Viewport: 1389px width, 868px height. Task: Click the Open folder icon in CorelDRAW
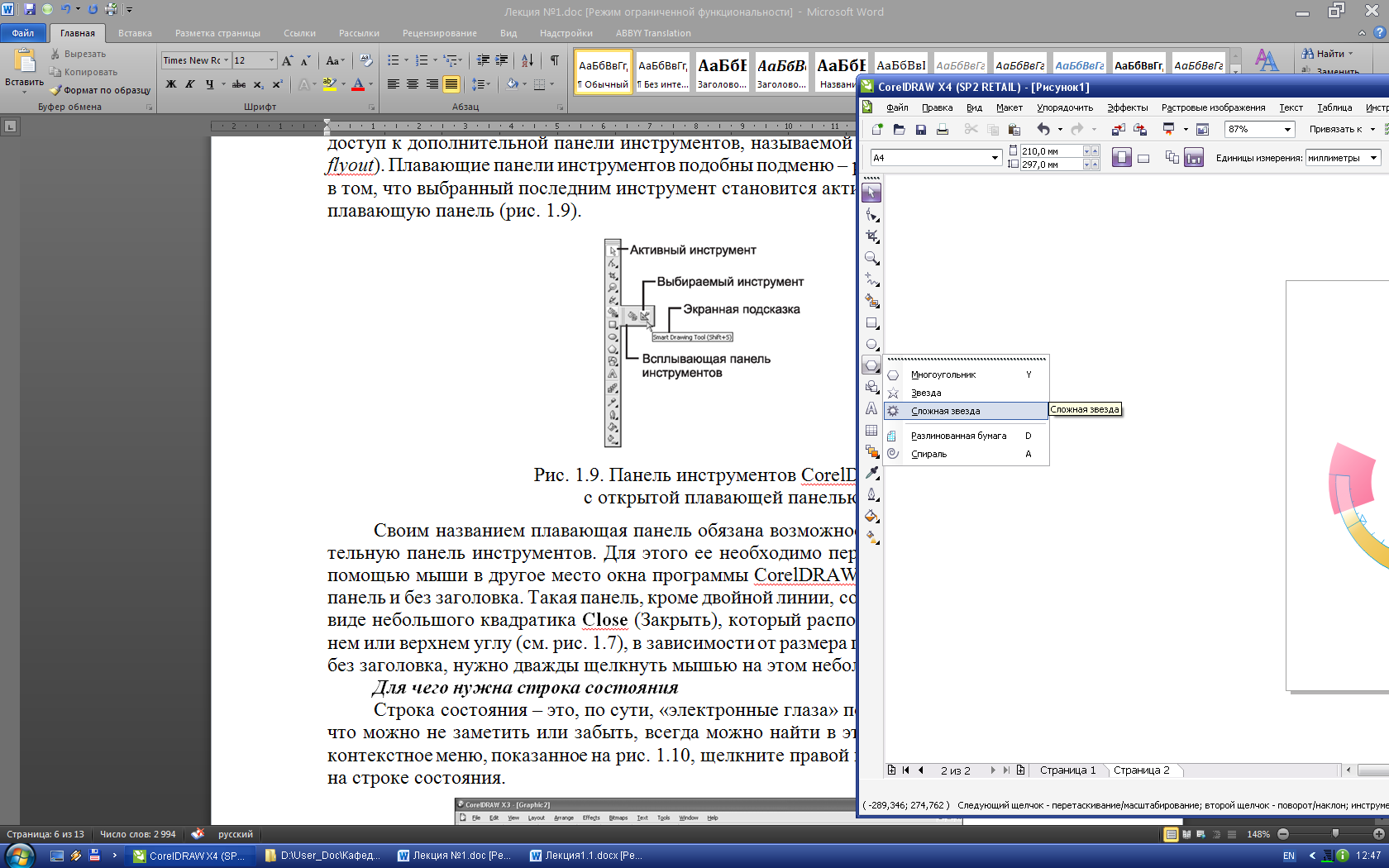pyautogui.click(x=899, y=129)
